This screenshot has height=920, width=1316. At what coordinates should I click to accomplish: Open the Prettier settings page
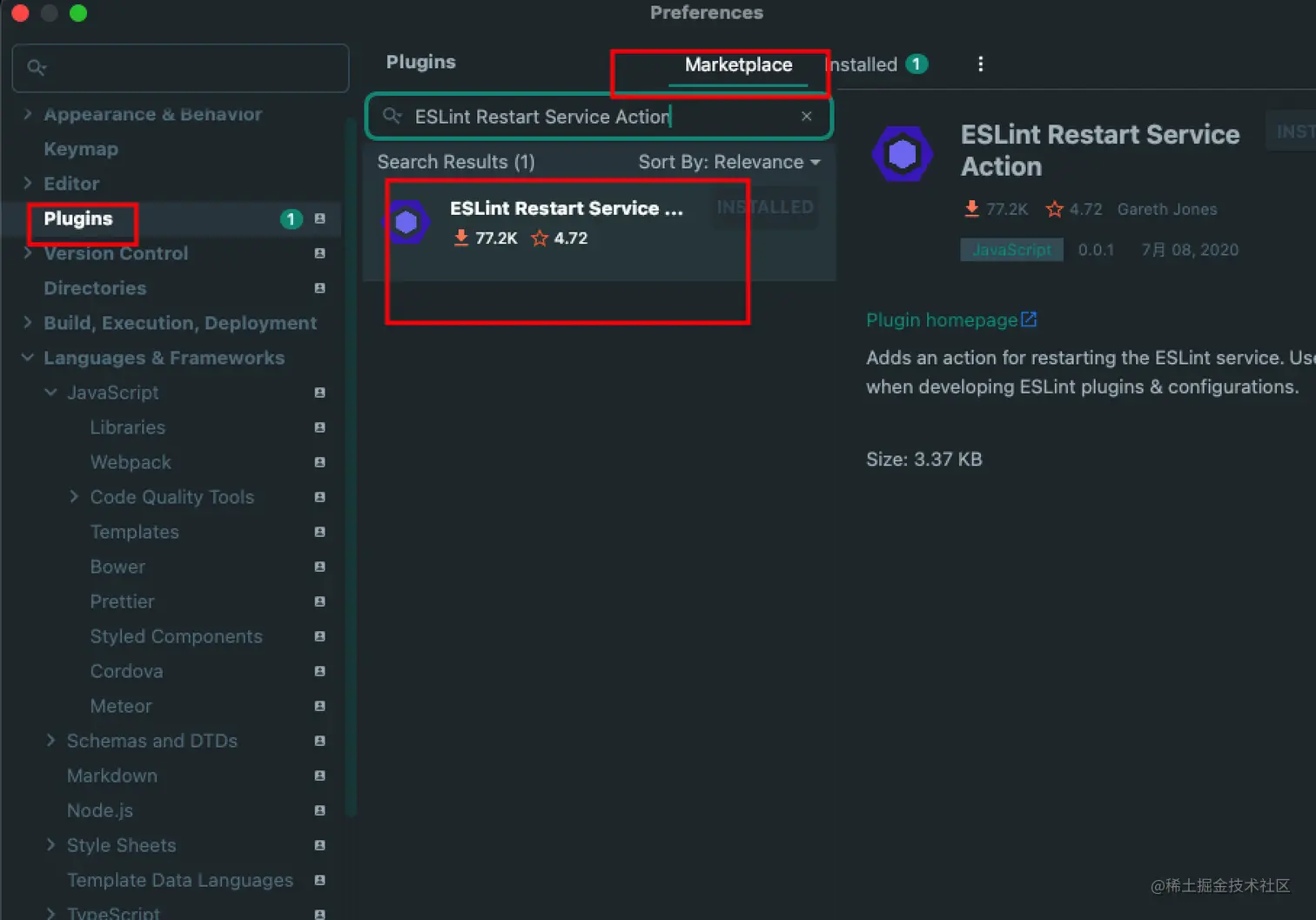tap(122, 601)
